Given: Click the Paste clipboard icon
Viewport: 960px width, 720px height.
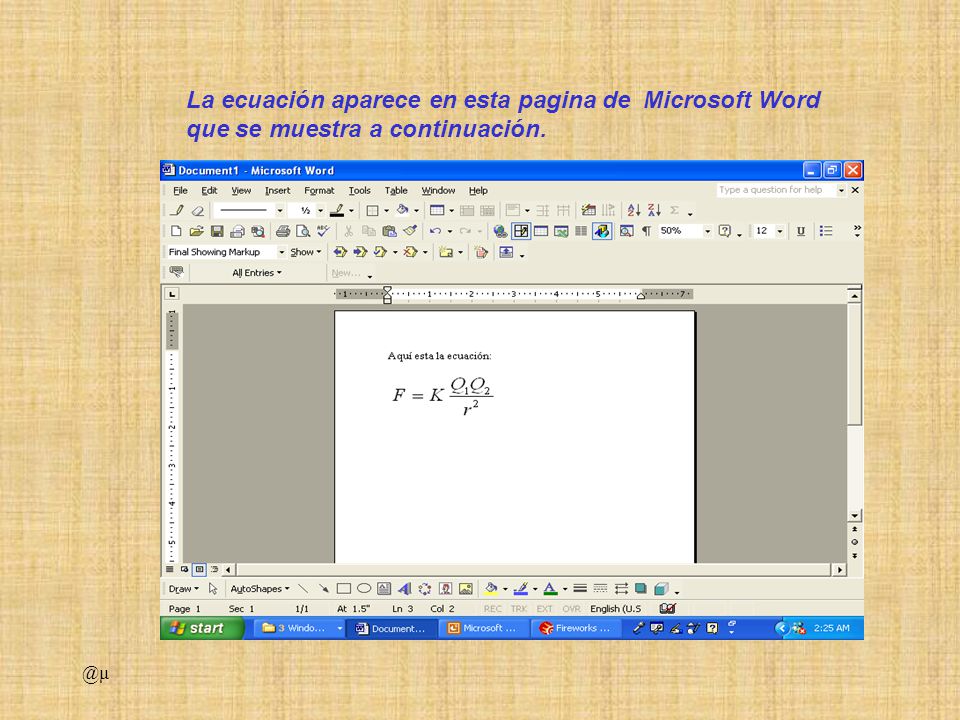Looking at the screenshot, I should click(x=389, y=231).
